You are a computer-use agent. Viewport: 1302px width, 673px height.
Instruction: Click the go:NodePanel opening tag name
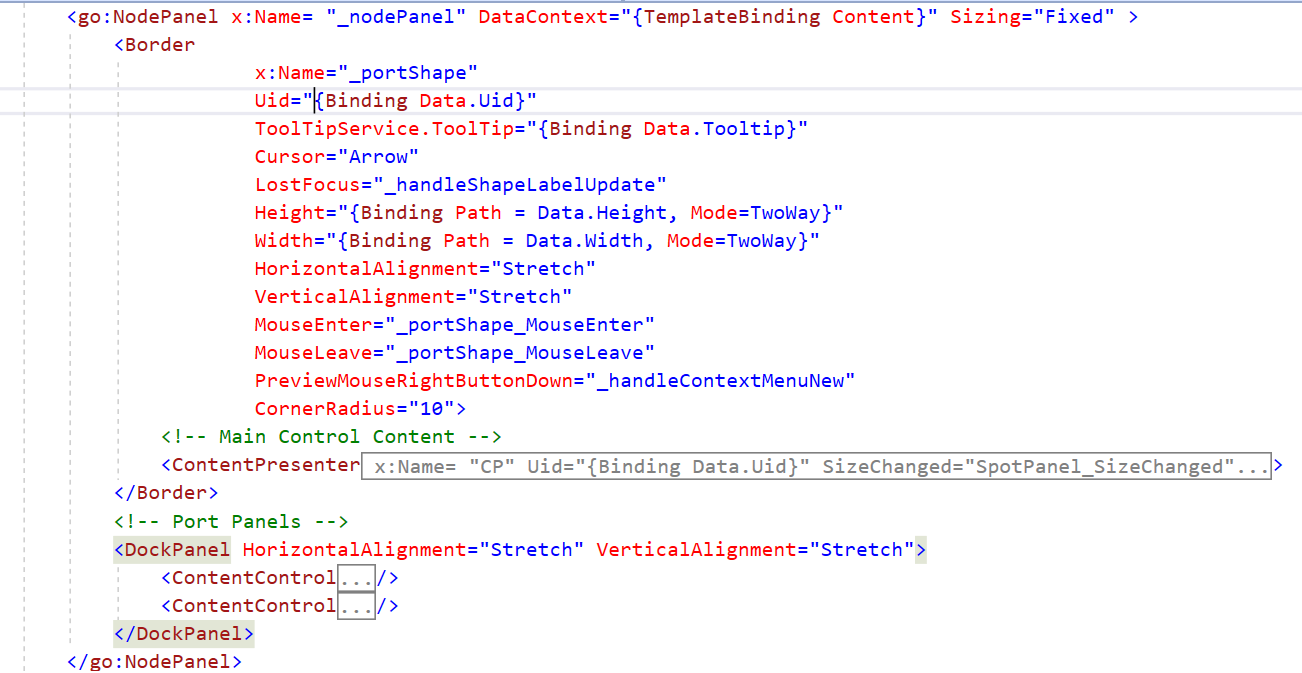(147, 17)
